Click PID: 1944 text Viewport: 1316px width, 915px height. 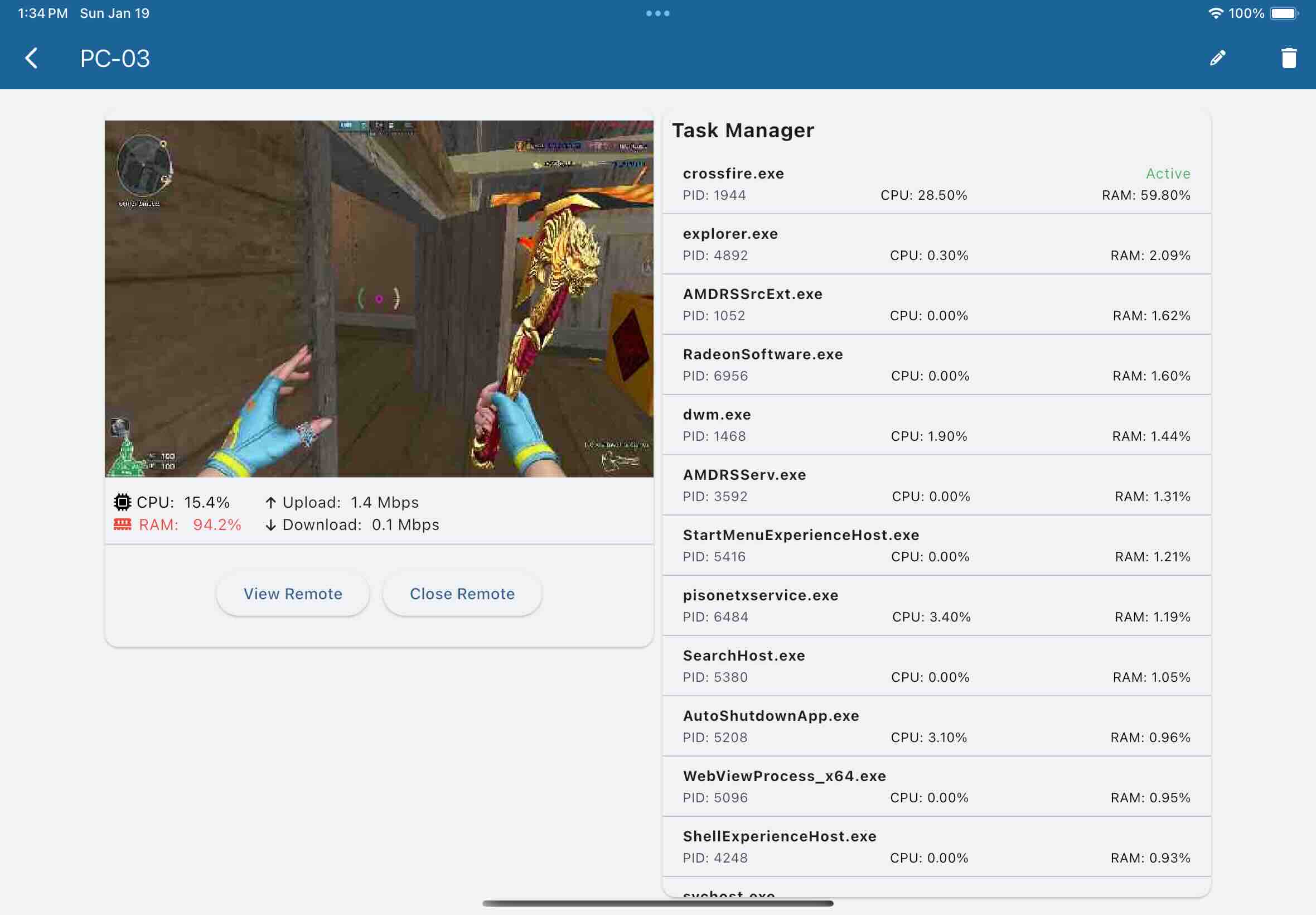click(714, 195)
